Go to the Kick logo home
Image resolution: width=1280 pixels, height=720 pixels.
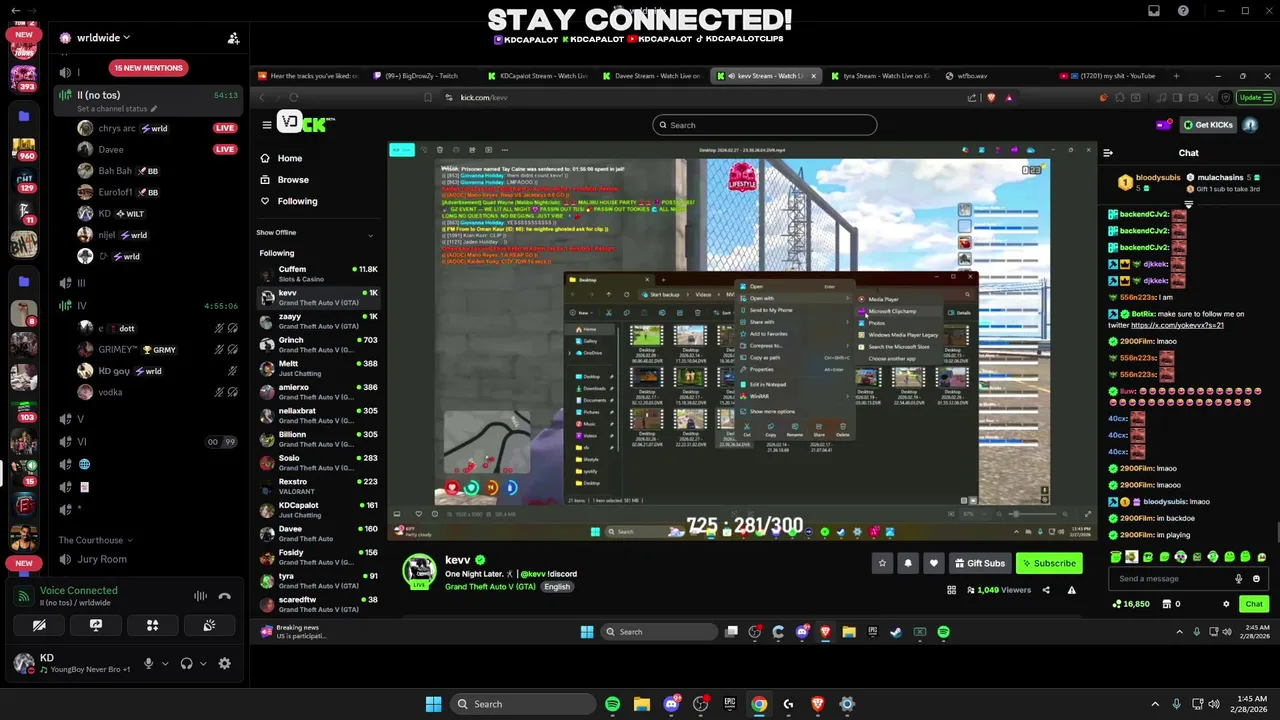click(304, 123)
